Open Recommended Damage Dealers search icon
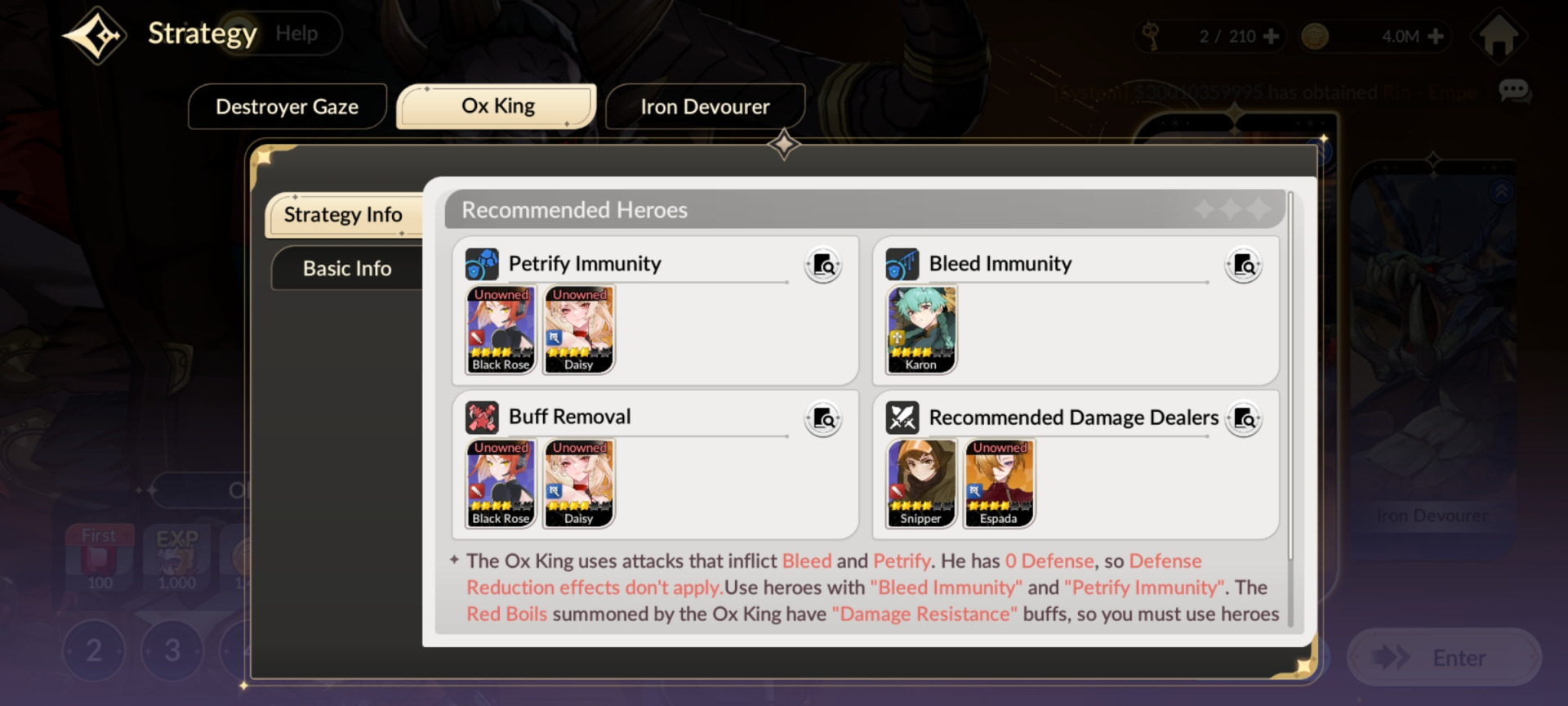1568x706 pixels. [x=1244, y=418]
